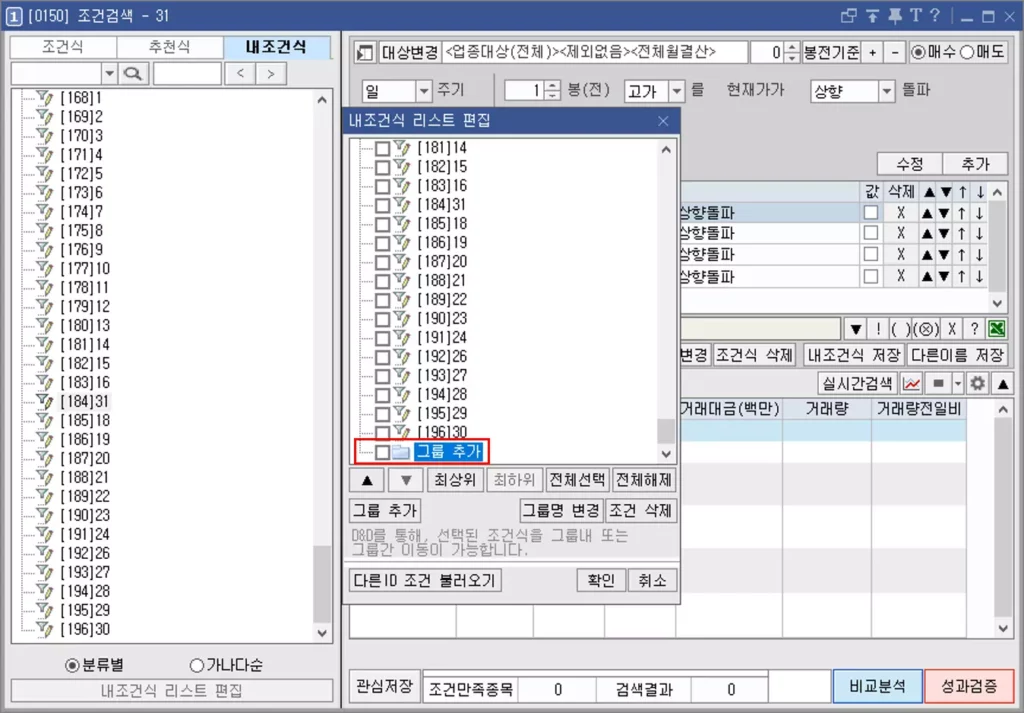1024x713 pixels.
Task: Click the X button in formula toolbar
Action: point(952,329)
